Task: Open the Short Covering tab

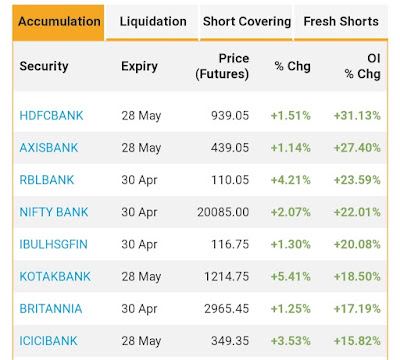Action: point(247,22)
